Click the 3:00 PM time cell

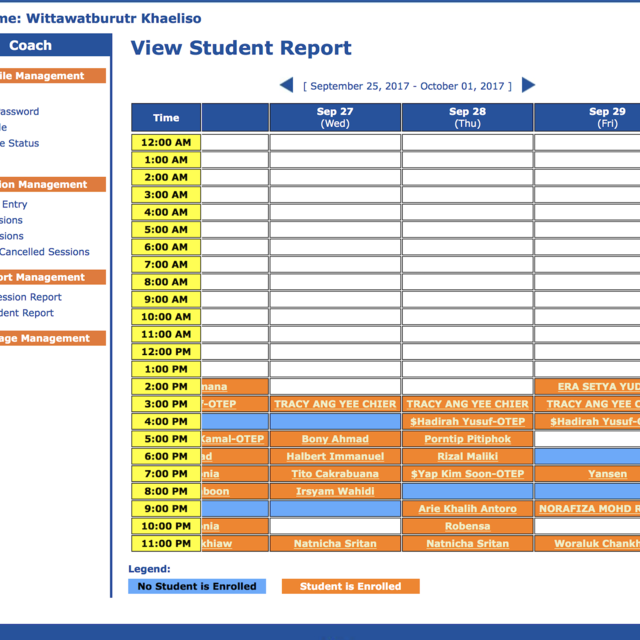(x=166, y=404)
